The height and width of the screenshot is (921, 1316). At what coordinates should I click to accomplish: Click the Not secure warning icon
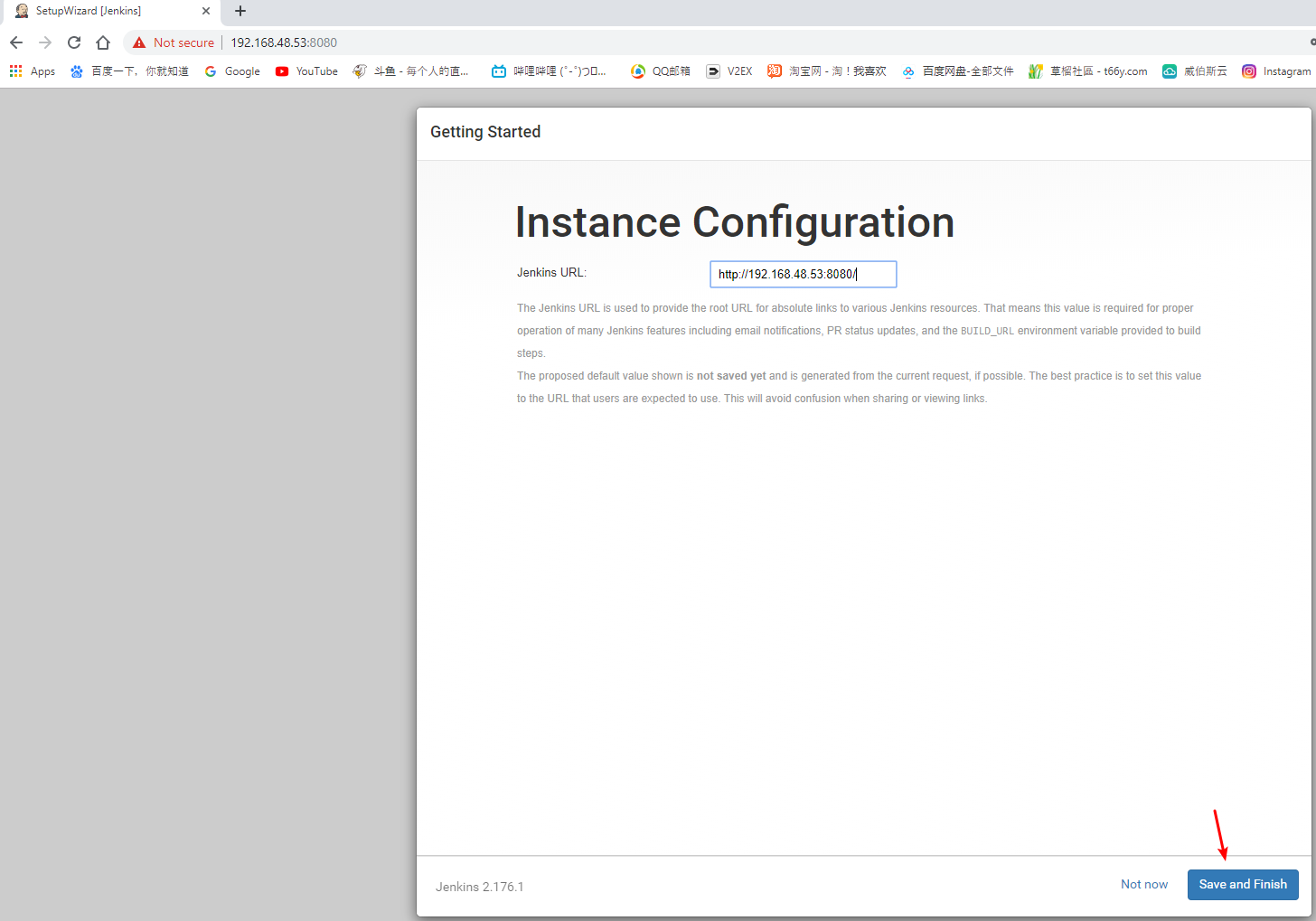point(139,42)
